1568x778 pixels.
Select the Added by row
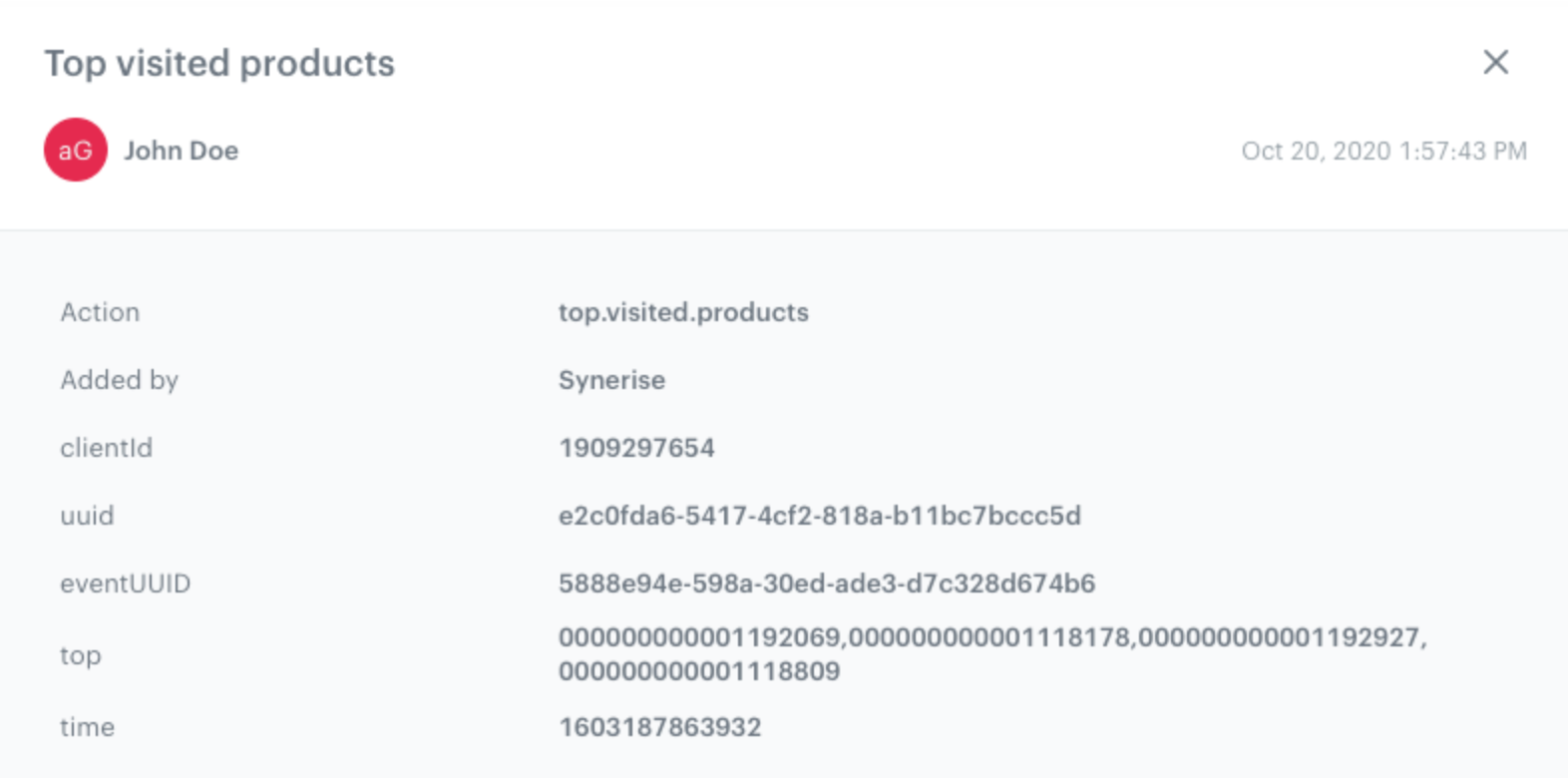click(120, 380)
